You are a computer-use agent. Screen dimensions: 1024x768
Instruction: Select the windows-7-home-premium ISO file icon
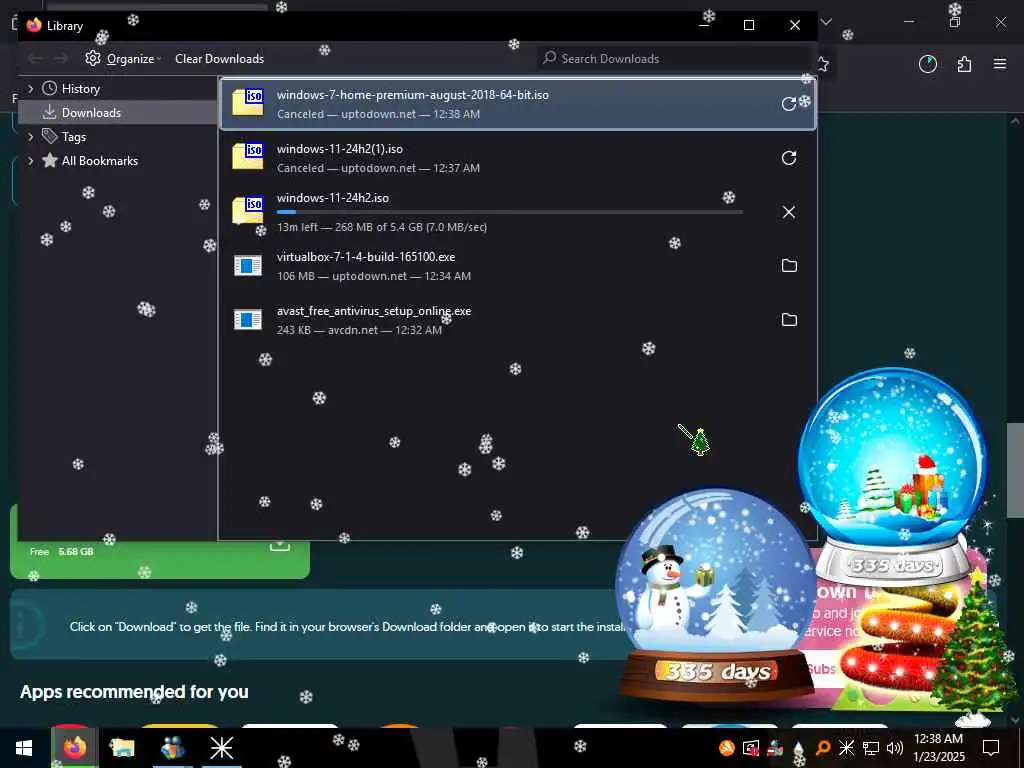(248, 103)
